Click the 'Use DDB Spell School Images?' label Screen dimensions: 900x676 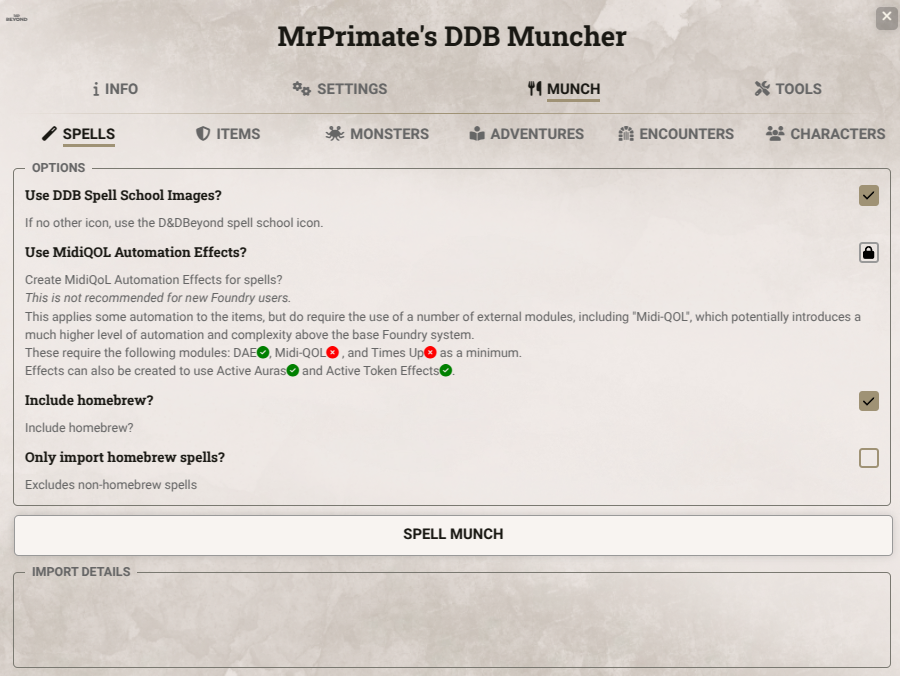[123, 195]
